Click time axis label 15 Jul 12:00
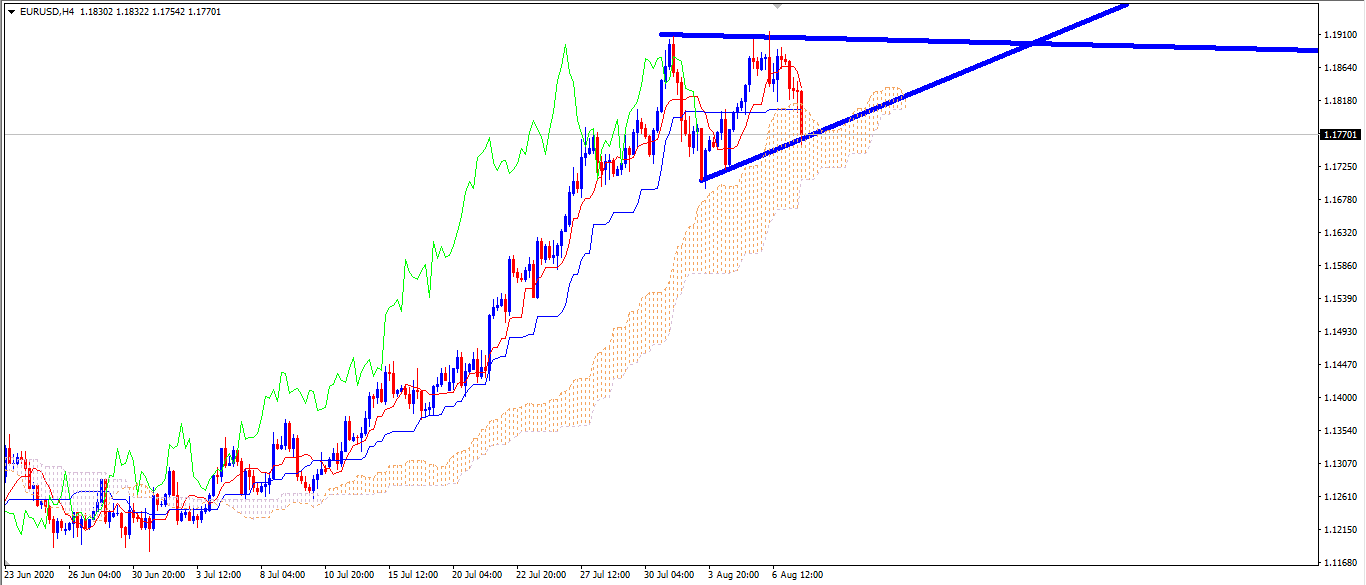The width and height of the screenshot is (1366, 585). (x=413, y=575)
